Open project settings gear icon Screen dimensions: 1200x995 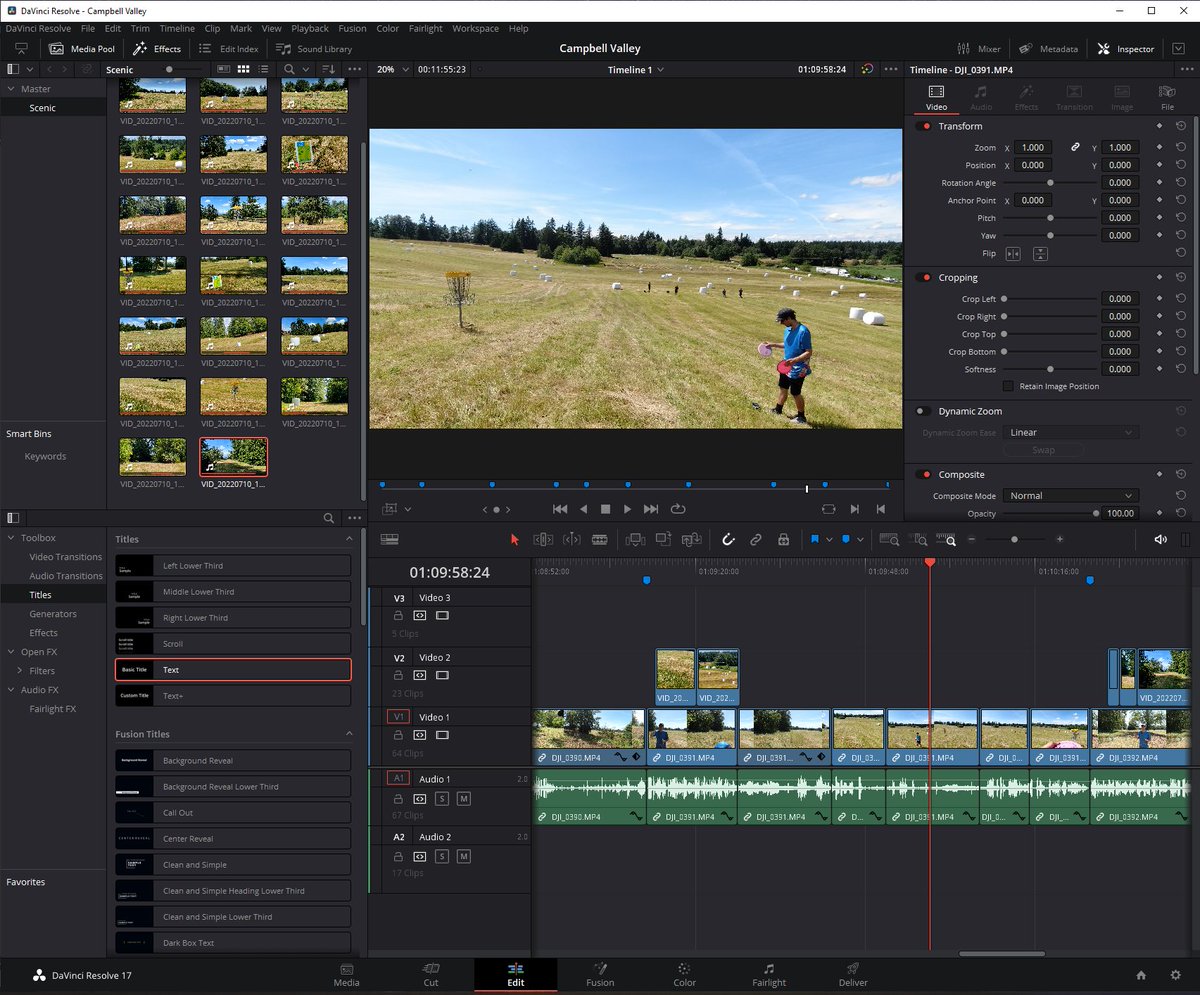coord(1175,974)
